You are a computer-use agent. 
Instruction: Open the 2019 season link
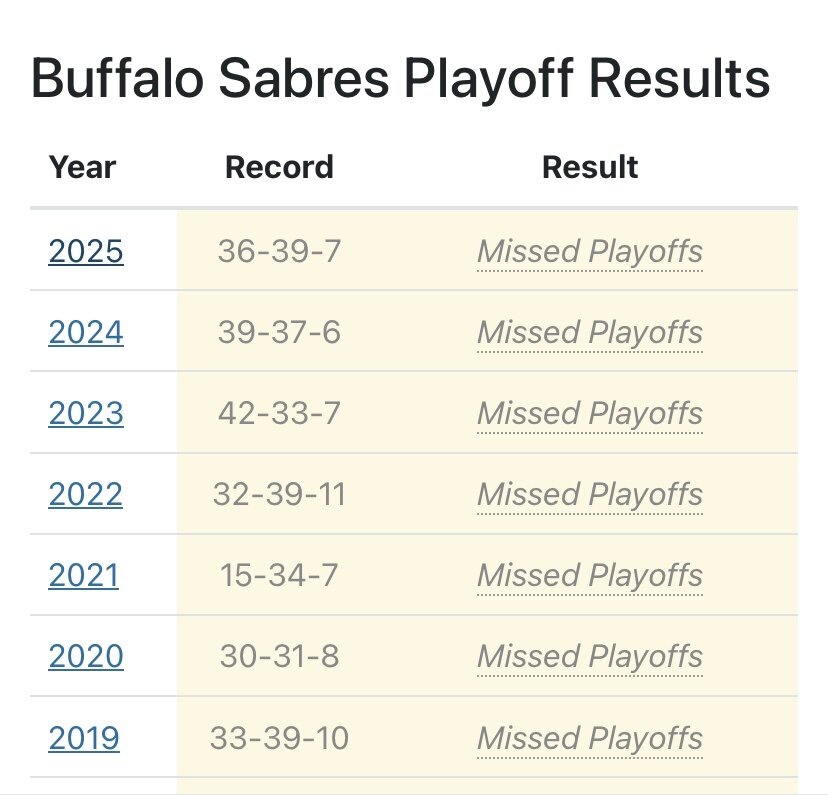tap(83, 738)
